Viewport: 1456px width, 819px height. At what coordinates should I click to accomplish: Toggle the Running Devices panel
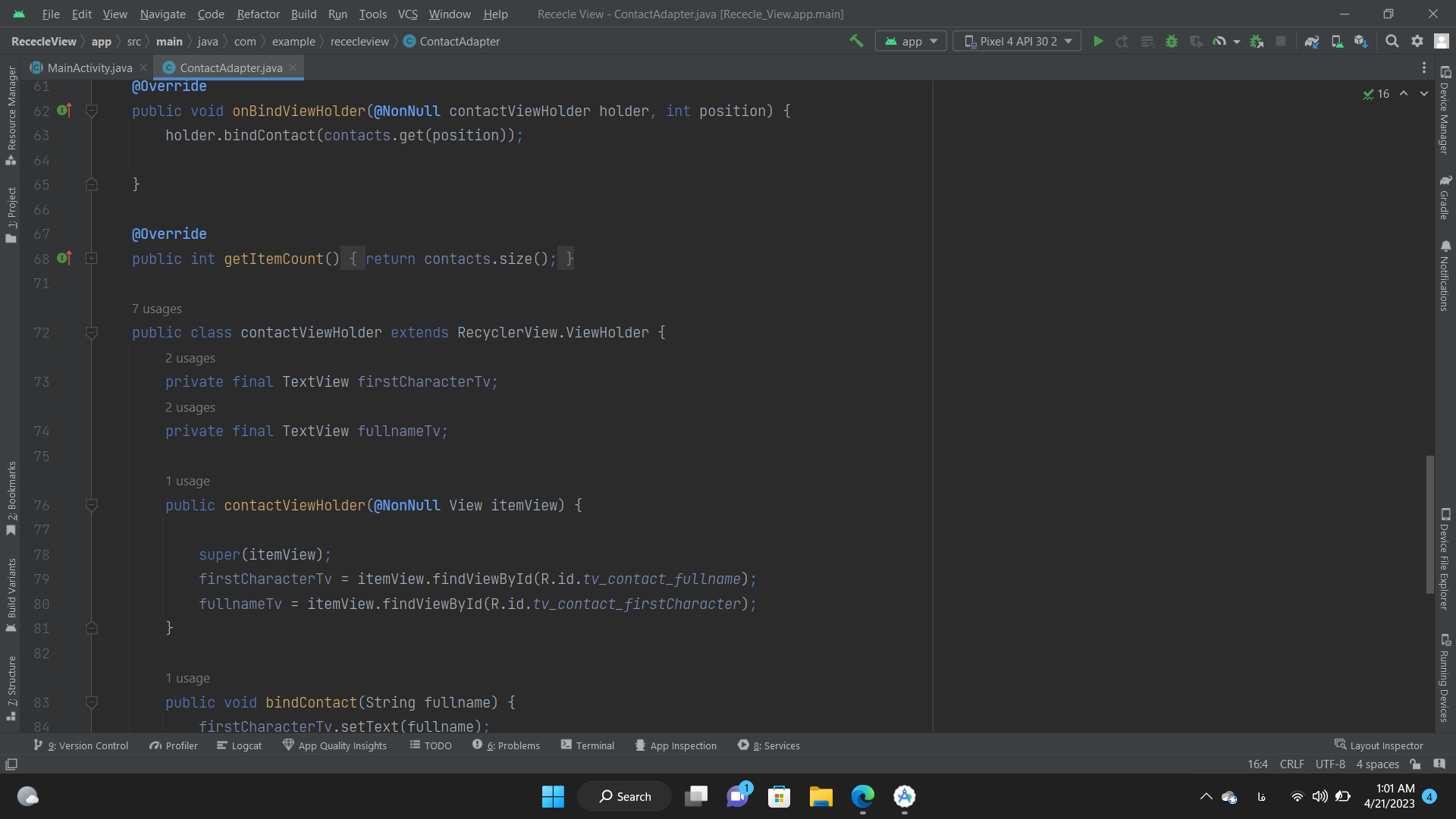point(1445,678)
